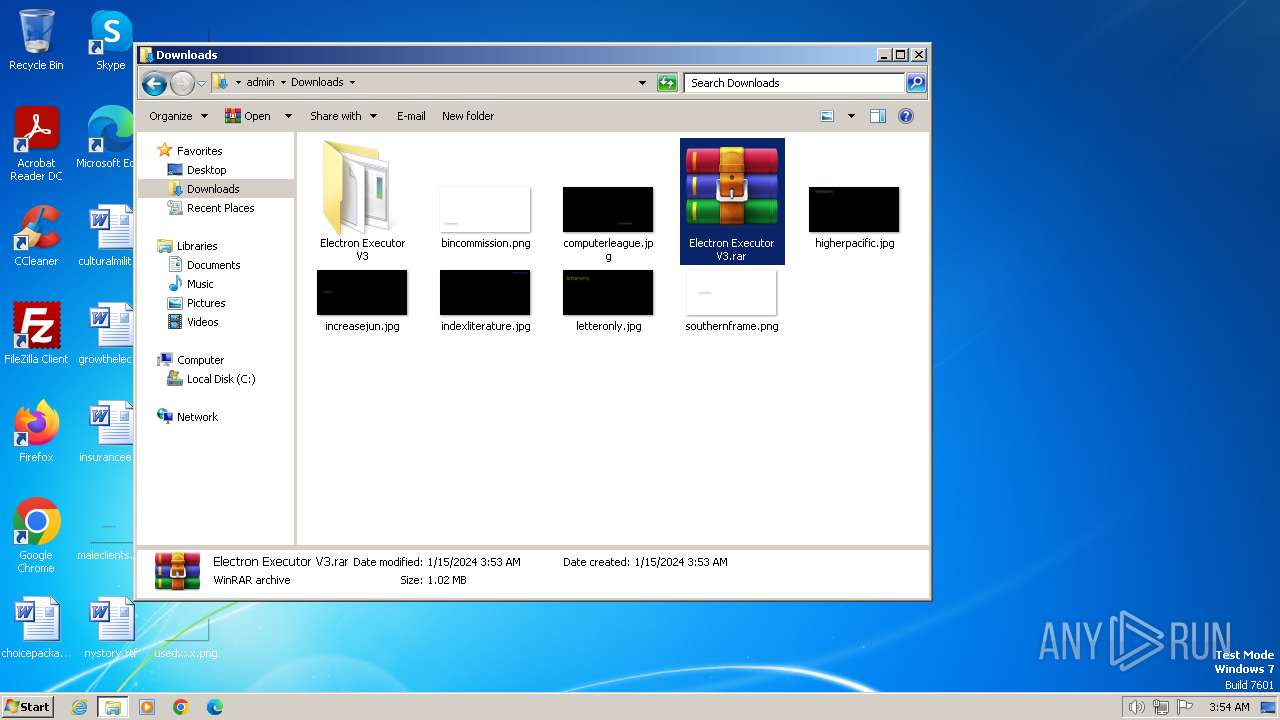Change the view with the views icon
Image resolution: width=1280 pixels, height=720 pixels.
(x=827, y=116)
